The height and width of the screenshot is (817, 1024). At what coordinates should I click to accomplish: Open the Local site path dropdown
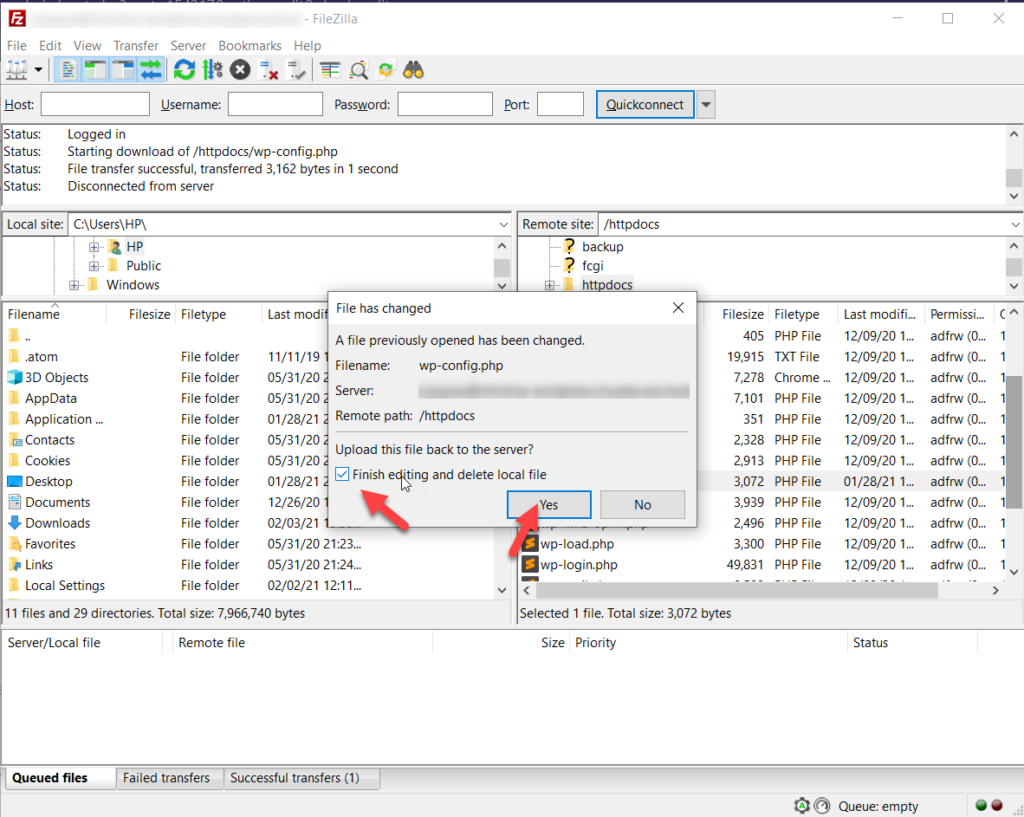click(x=503, y=225)
